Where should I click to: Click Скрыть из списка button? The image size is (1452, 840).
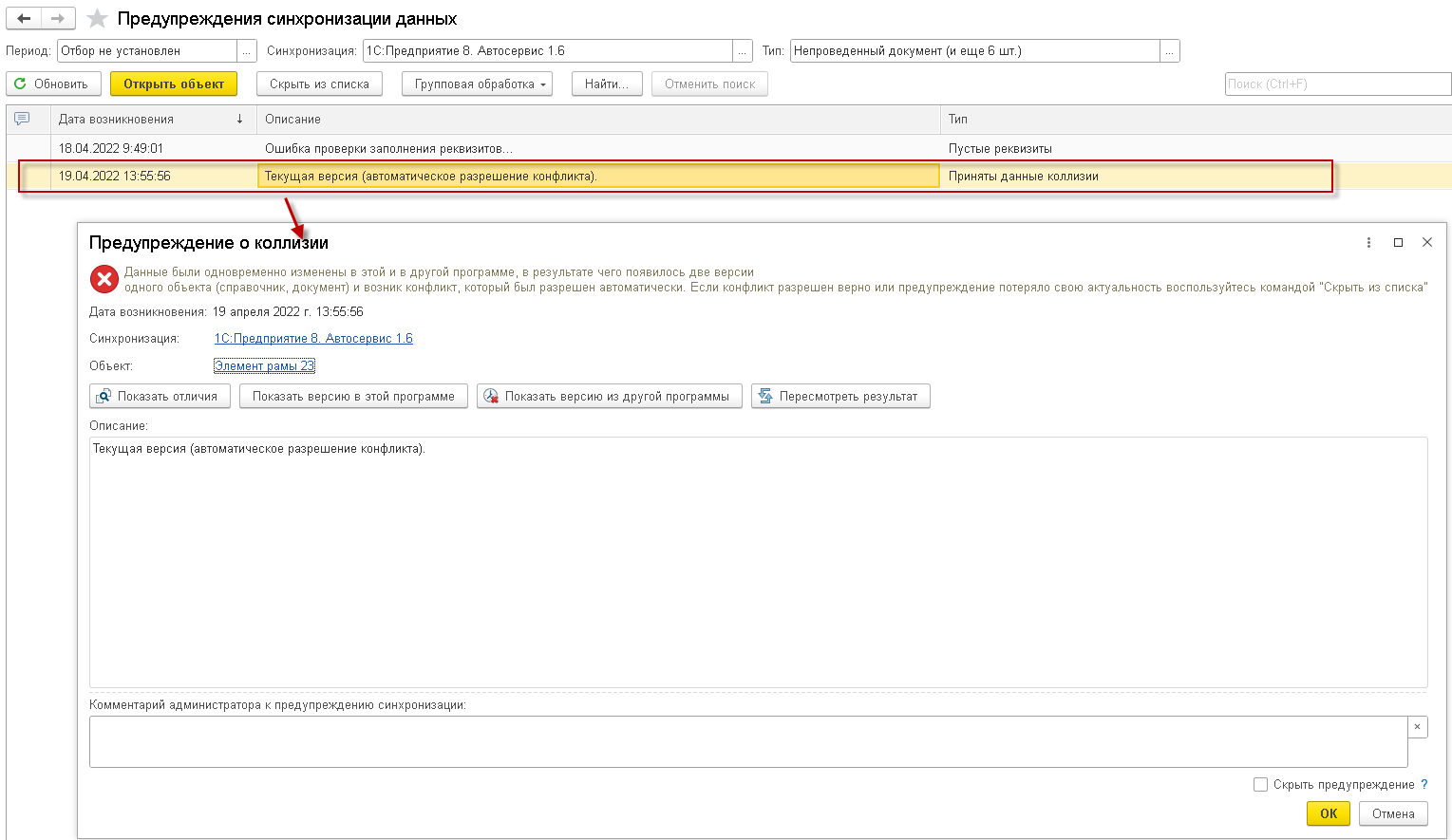tap(319, 84)
